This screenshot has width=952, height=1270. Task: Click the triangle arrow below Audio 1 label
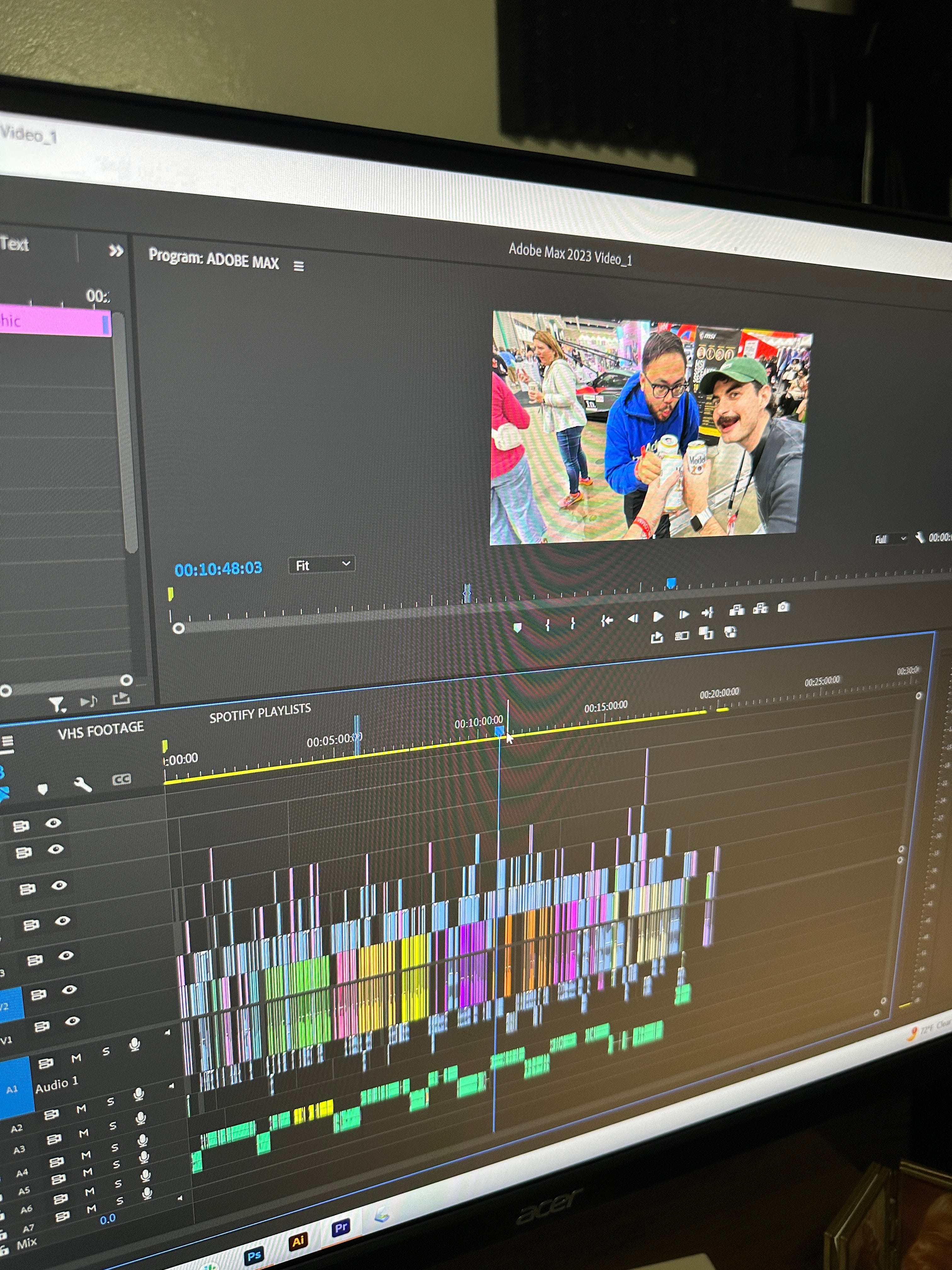172,1086
